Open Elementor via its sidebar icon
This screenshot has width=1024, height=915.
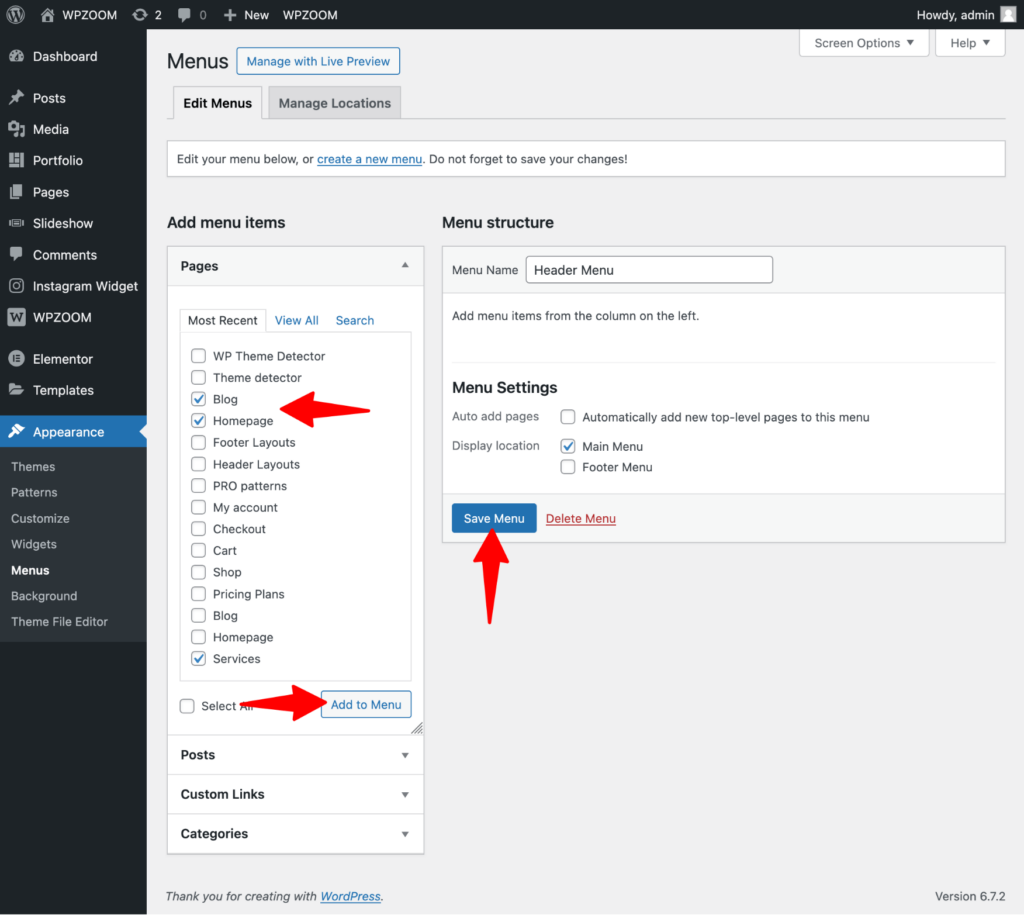[x=17, y=359]
